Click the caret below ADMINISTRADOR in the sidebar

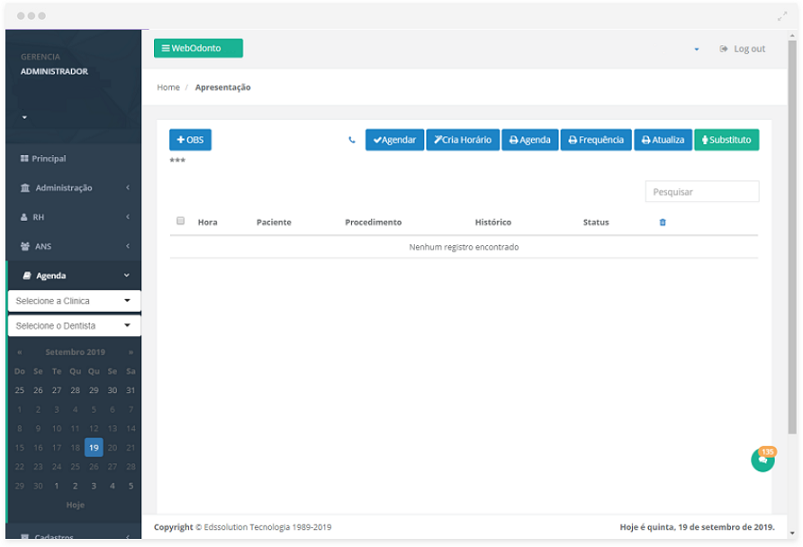[24, 117]
